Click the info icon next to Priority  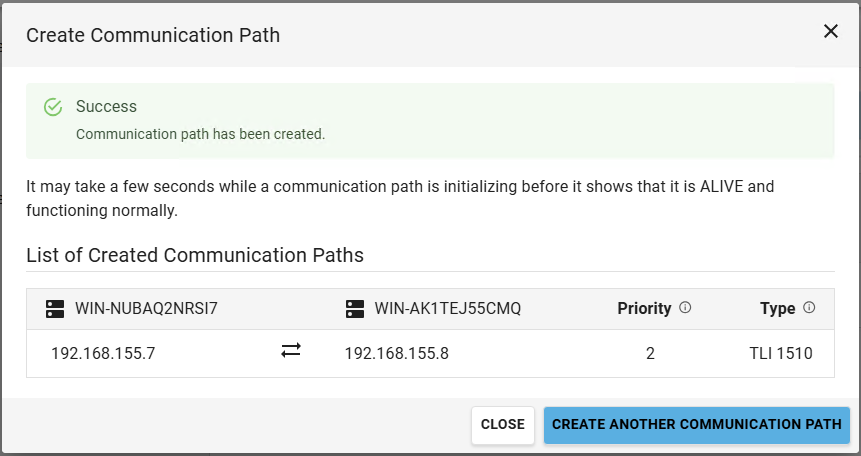(x=685, y=308)
